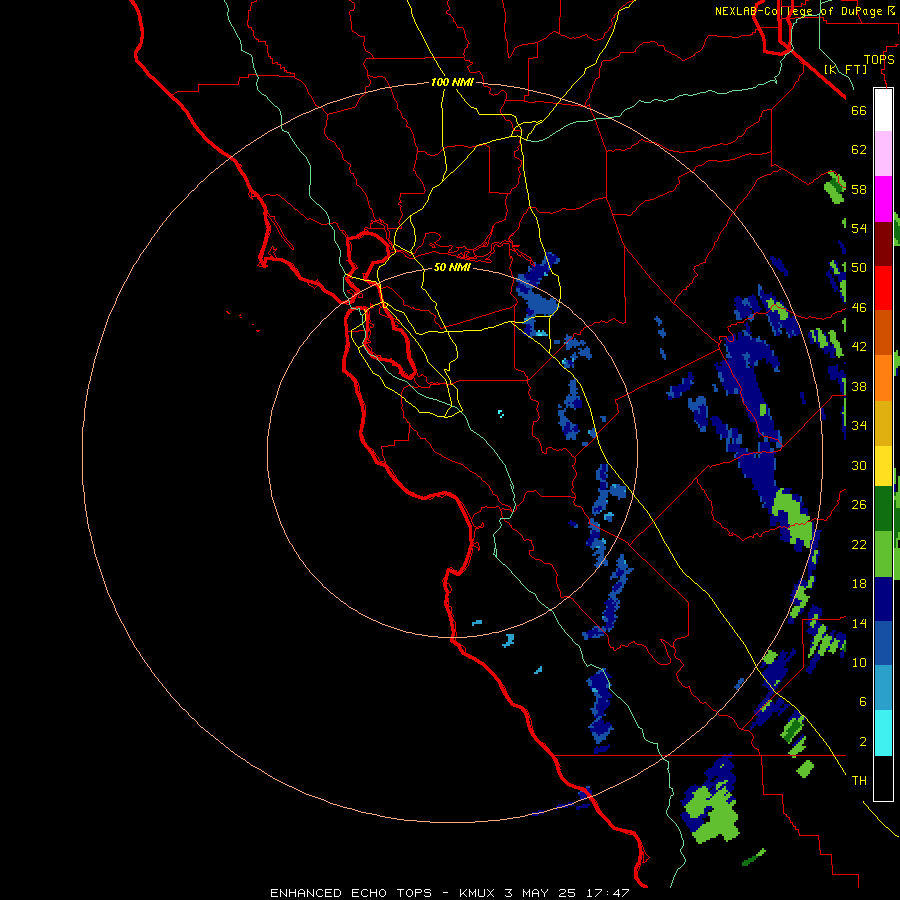The image size is (900, 900).
Task: Click the '30' legend value
Action: click(859, 465)
